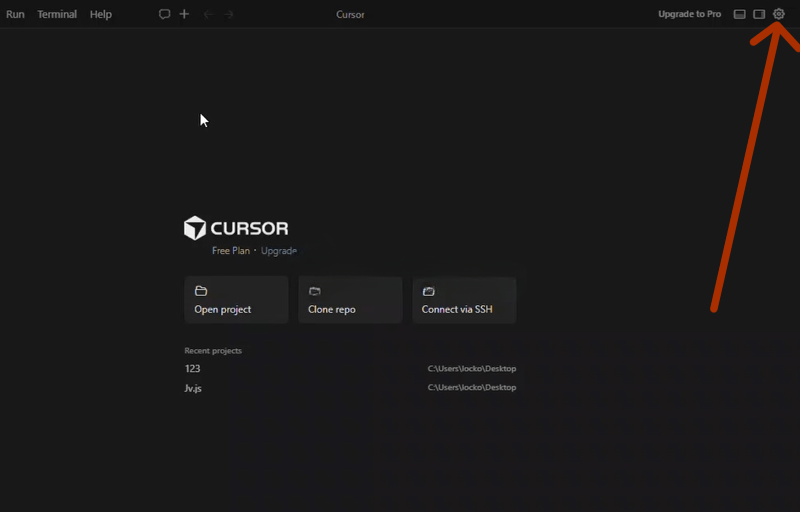Viewport: 800px width, 512px height.
Task: Open recent project 123
Action: (350, 368)
